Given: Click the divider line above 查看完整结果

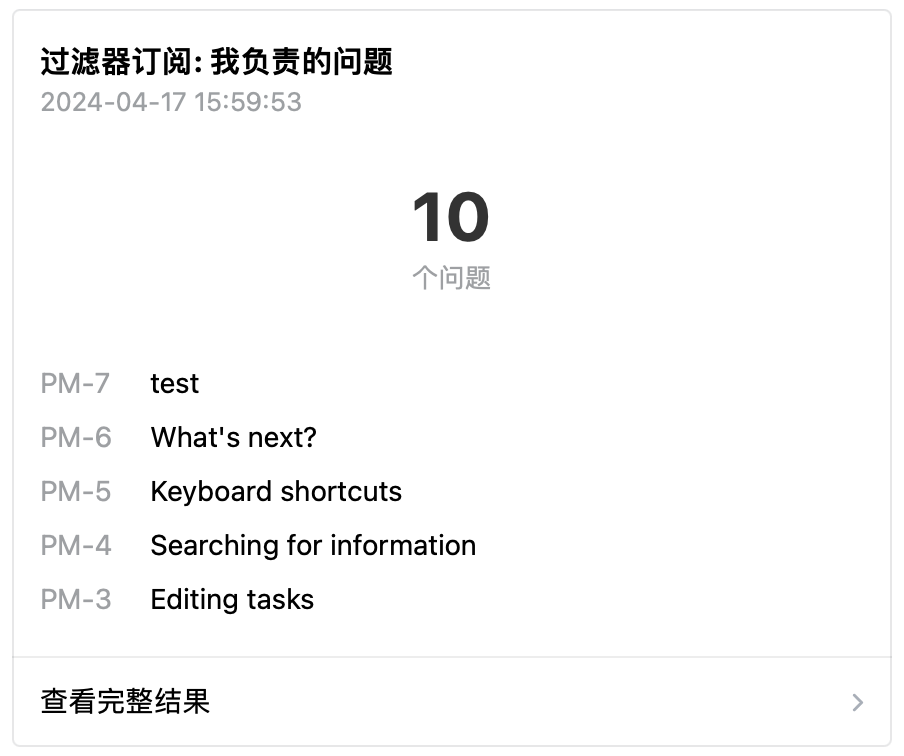Looking at the screenshot, I should click(451, 657).
